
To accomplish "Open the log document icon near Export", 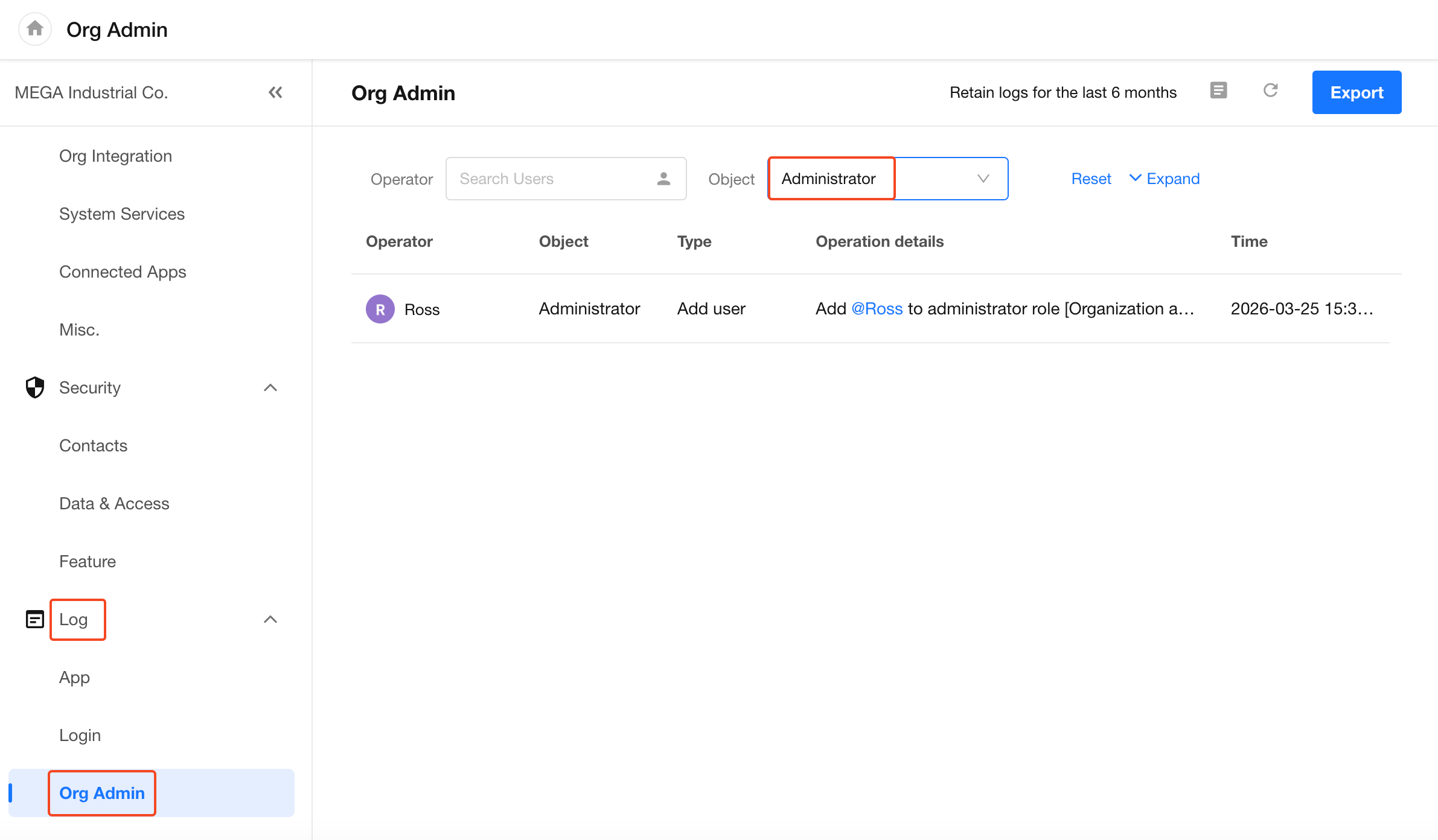I will point(1218,91).
